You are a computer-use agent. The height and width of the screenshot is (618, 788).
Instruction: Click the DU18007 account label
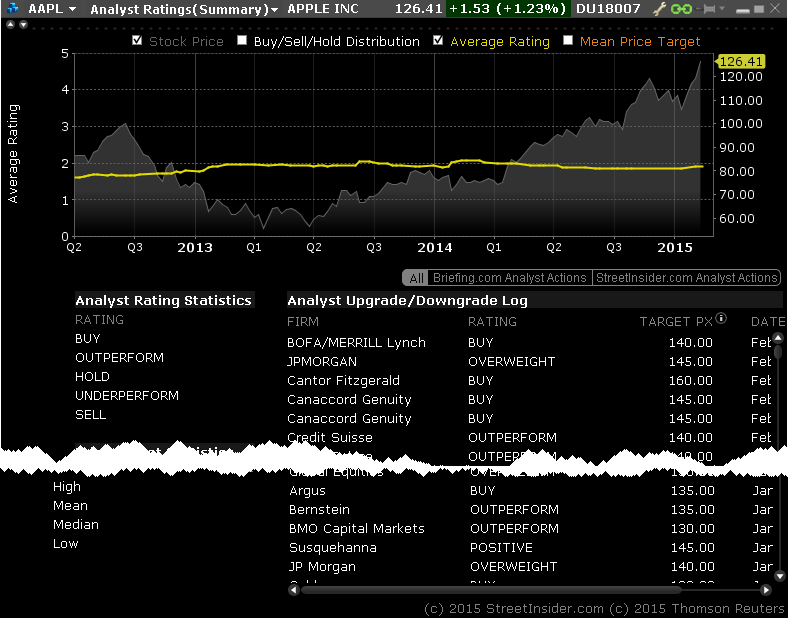pyautogui.click(x=608, y=9)
